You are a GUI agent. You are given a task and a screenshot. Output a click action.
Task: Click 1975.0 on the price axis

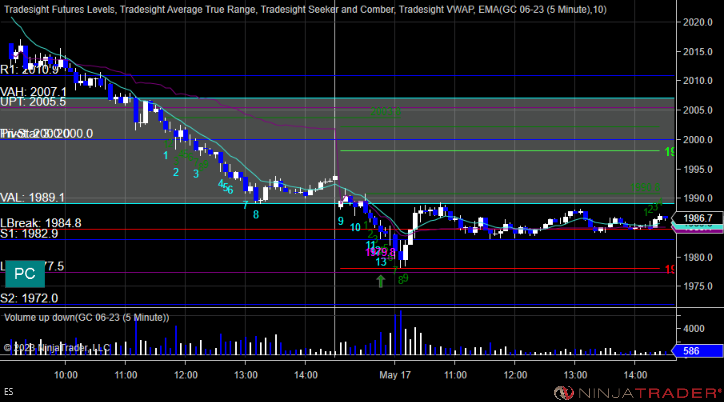698,286
